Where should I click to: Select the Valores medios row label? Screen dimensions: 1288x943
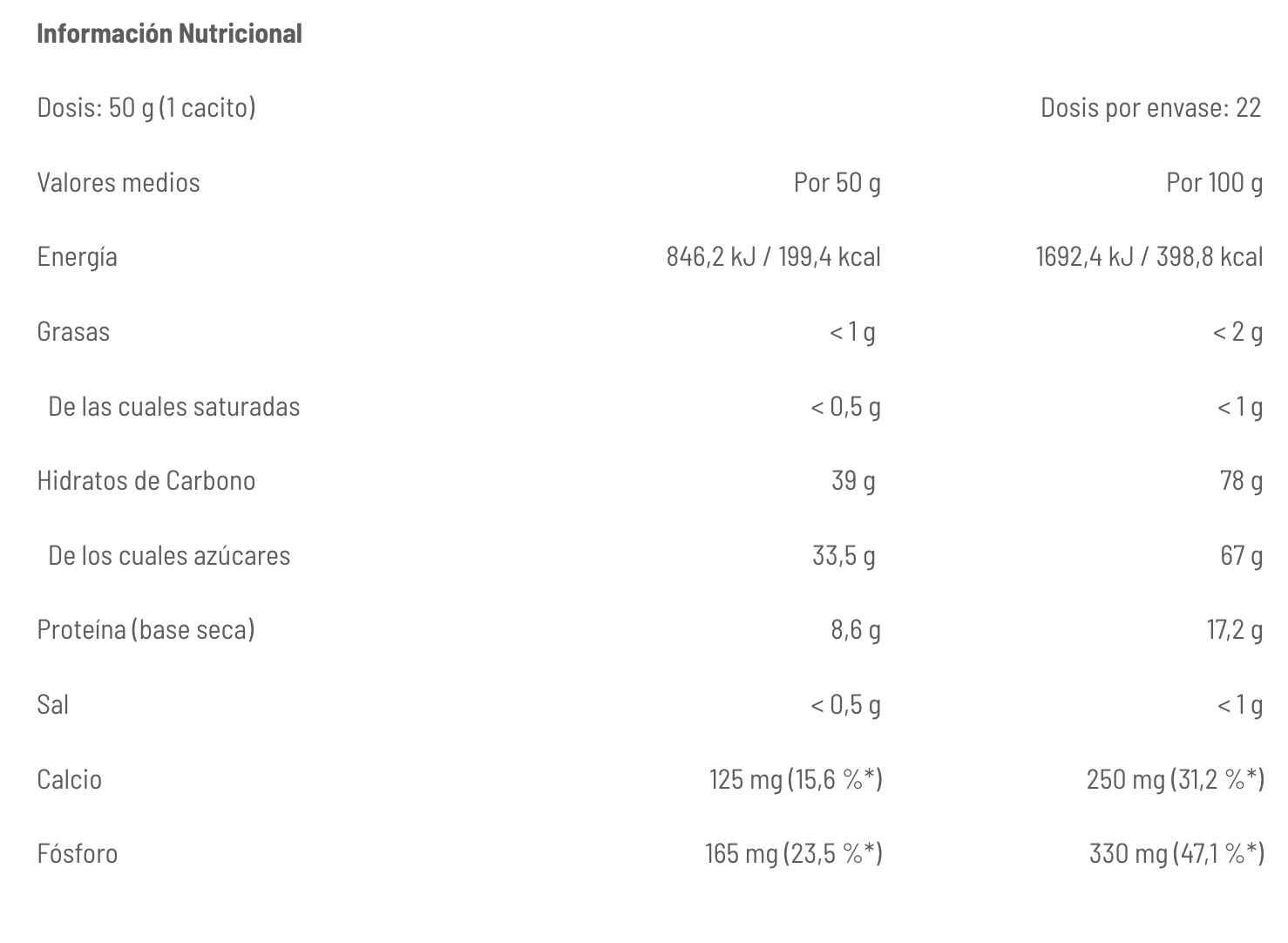pos(119,182)
